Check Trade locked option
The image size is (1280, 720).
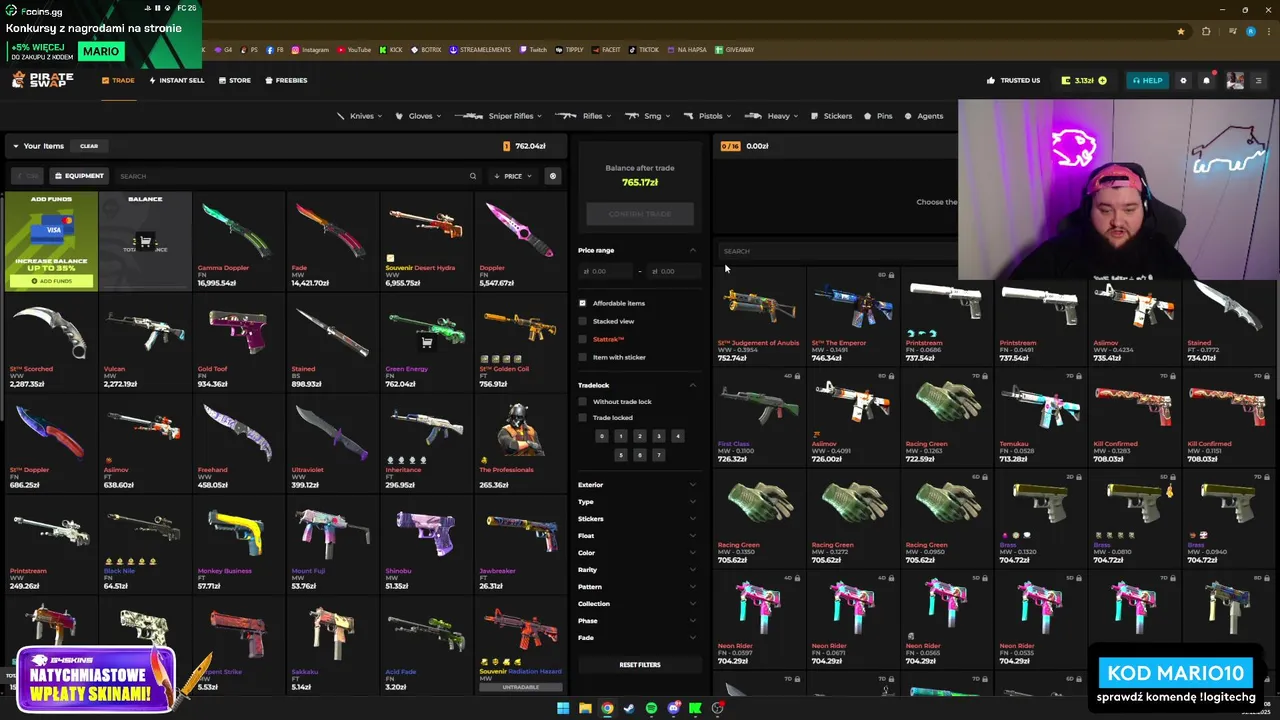[583, 418]
